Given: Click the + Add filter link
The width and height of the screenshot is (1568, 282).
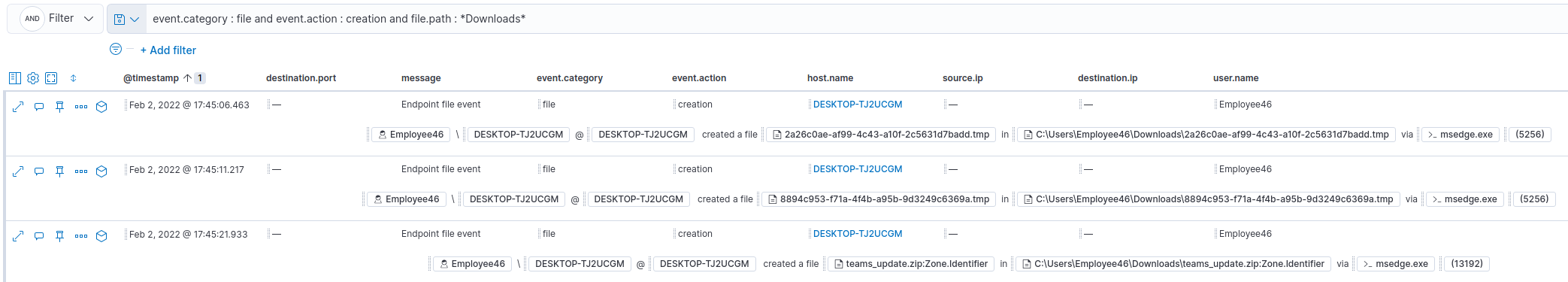Looking at the screenshot, I should pyautogui.click(x=168, y=50).
